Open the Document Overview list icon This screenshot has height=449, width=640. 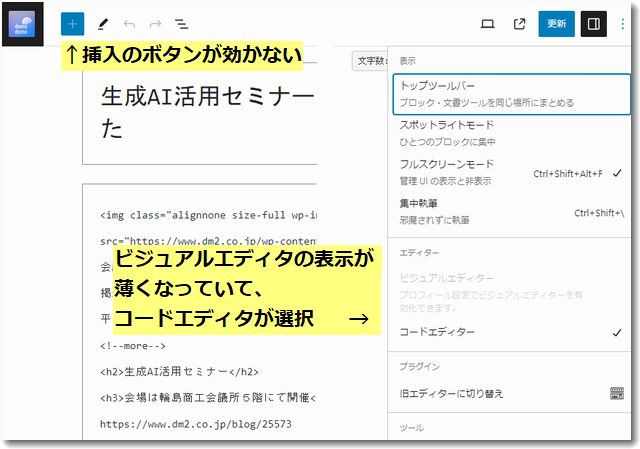coord(182,24)
